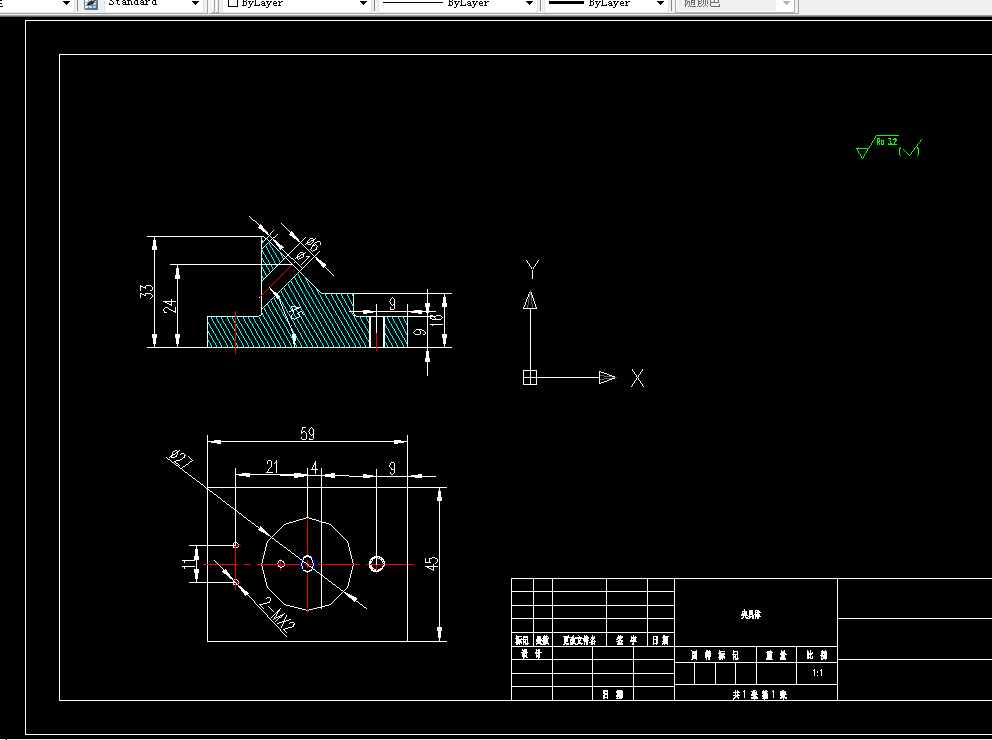Click the 1:1 scale value in the title block
The width and height of the screenshot is (992, 740).
point(818,673)
